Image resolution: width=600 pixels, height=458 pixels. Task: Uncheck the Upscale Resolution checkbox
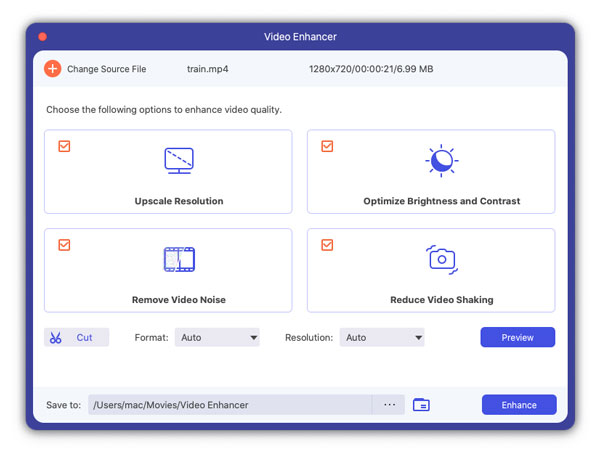tap(64, 146)
